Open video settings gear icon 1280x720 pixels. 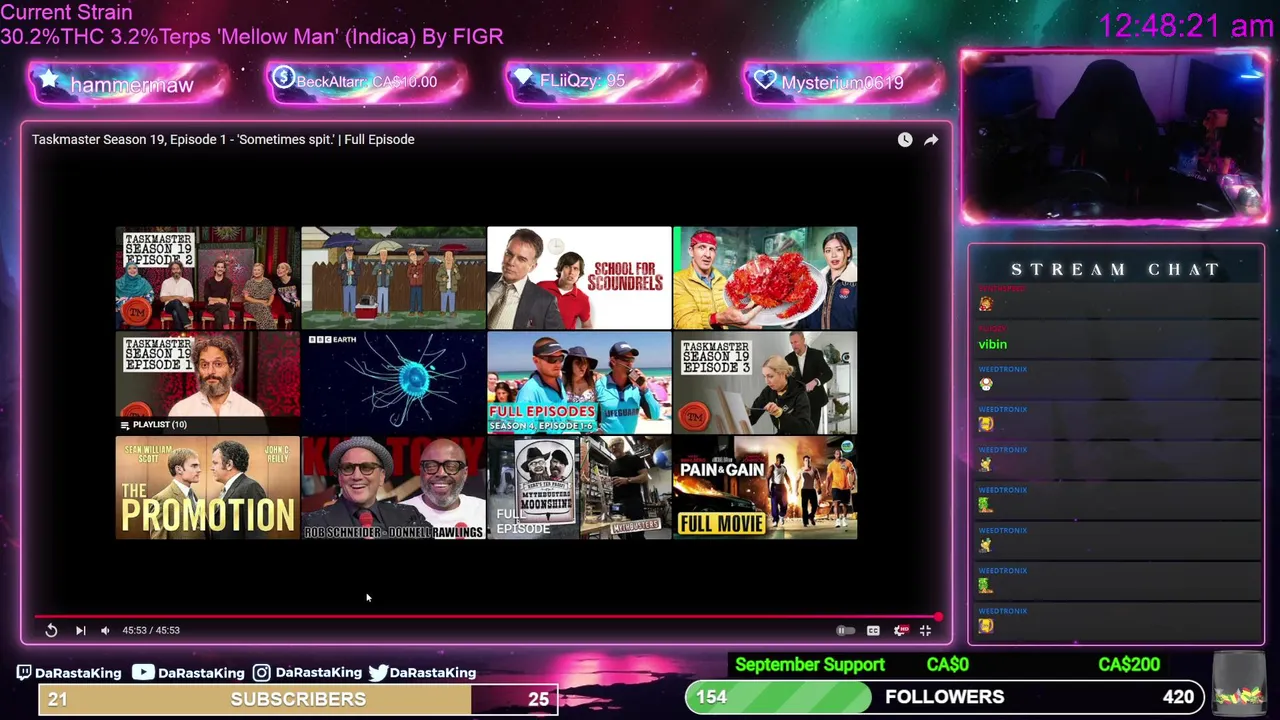coord(900,630)
